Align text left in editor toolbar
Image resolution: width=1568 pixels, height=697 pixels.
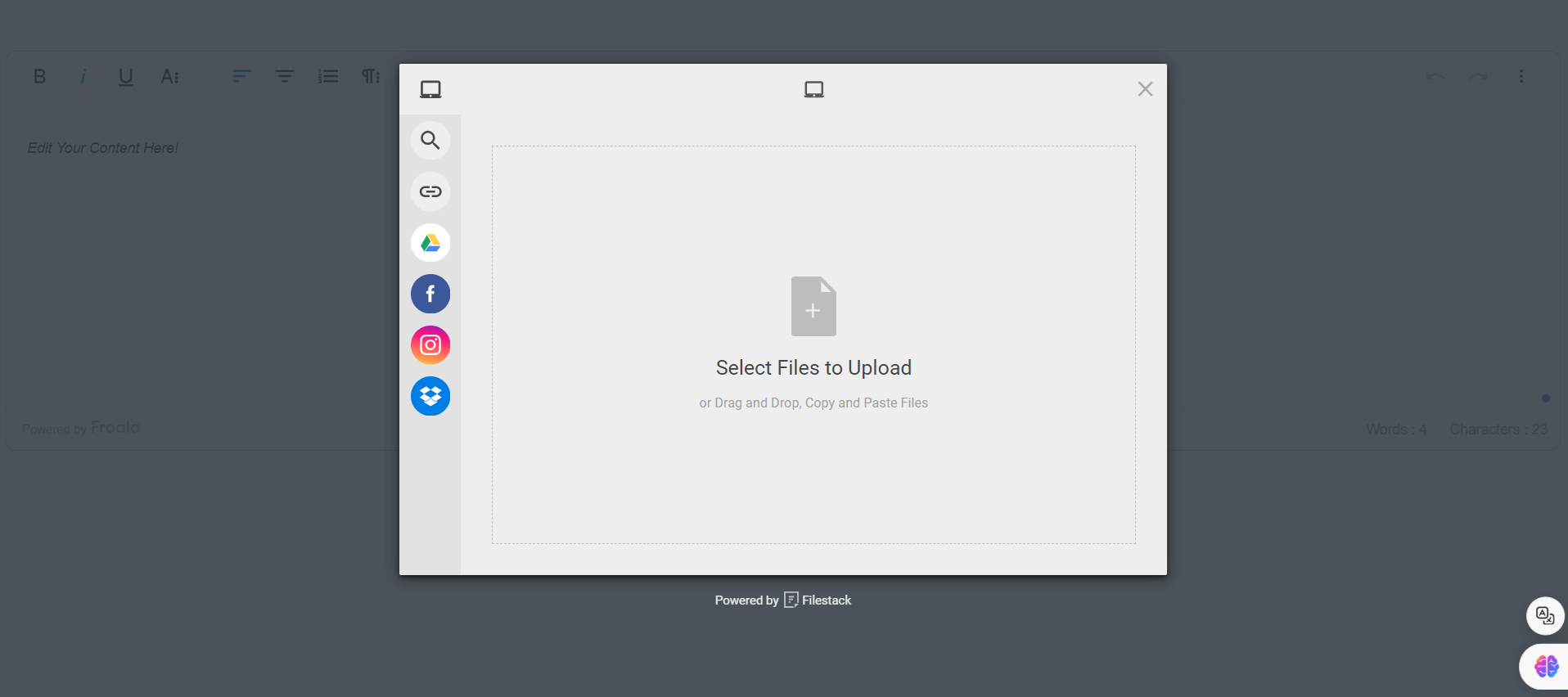pos(241,76)
